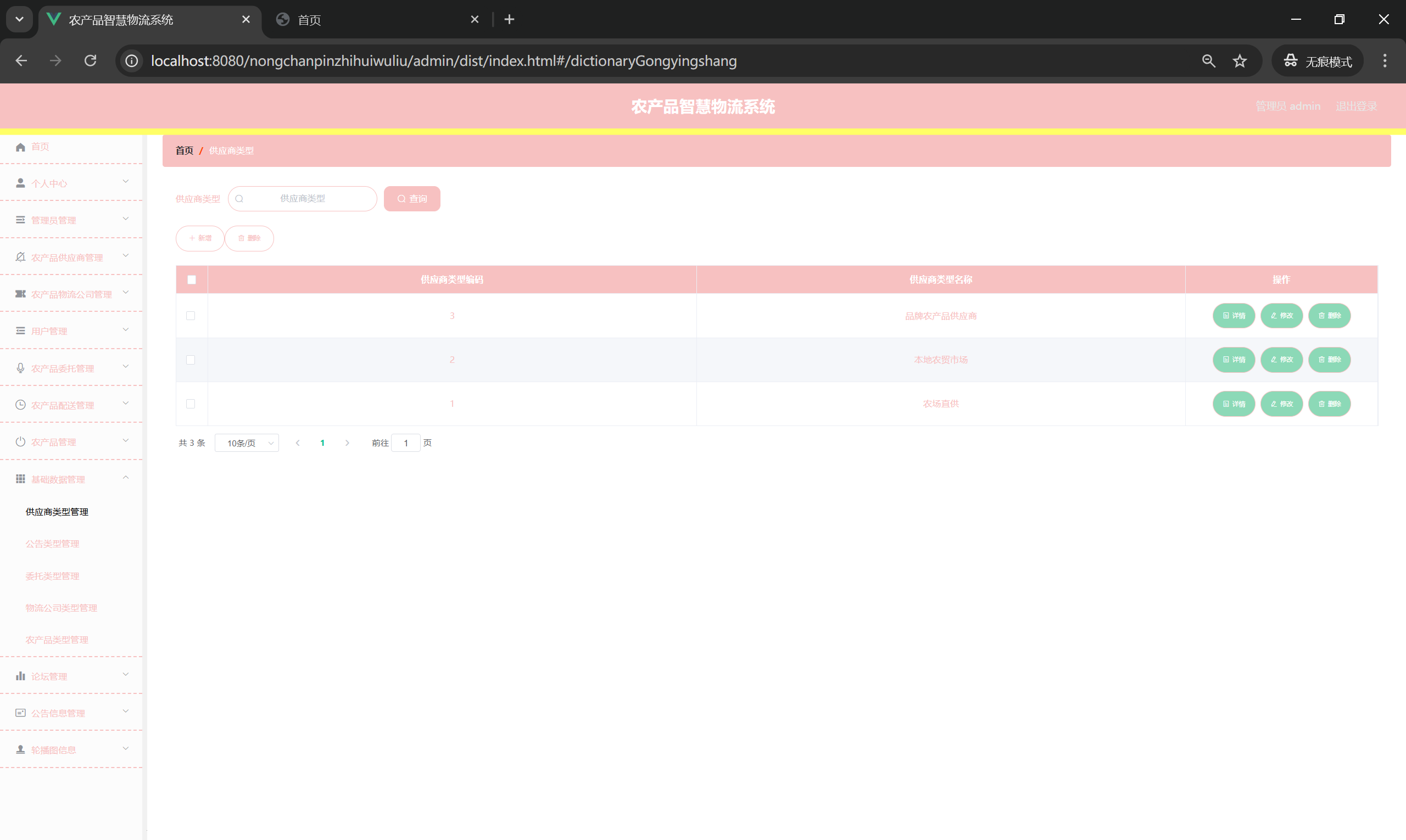Open the 10条/页 page size dropdown
1406x840 pixels.
pos(247,443)
